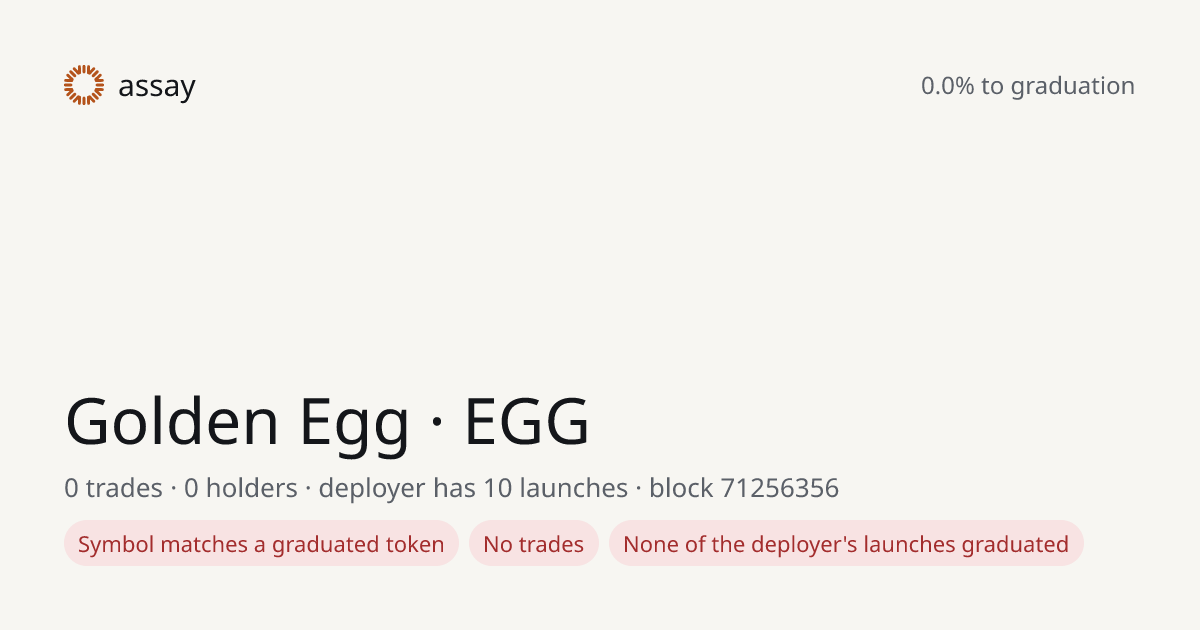Click the word deployer in stats line
The image size is (1200, 630).
372,489
